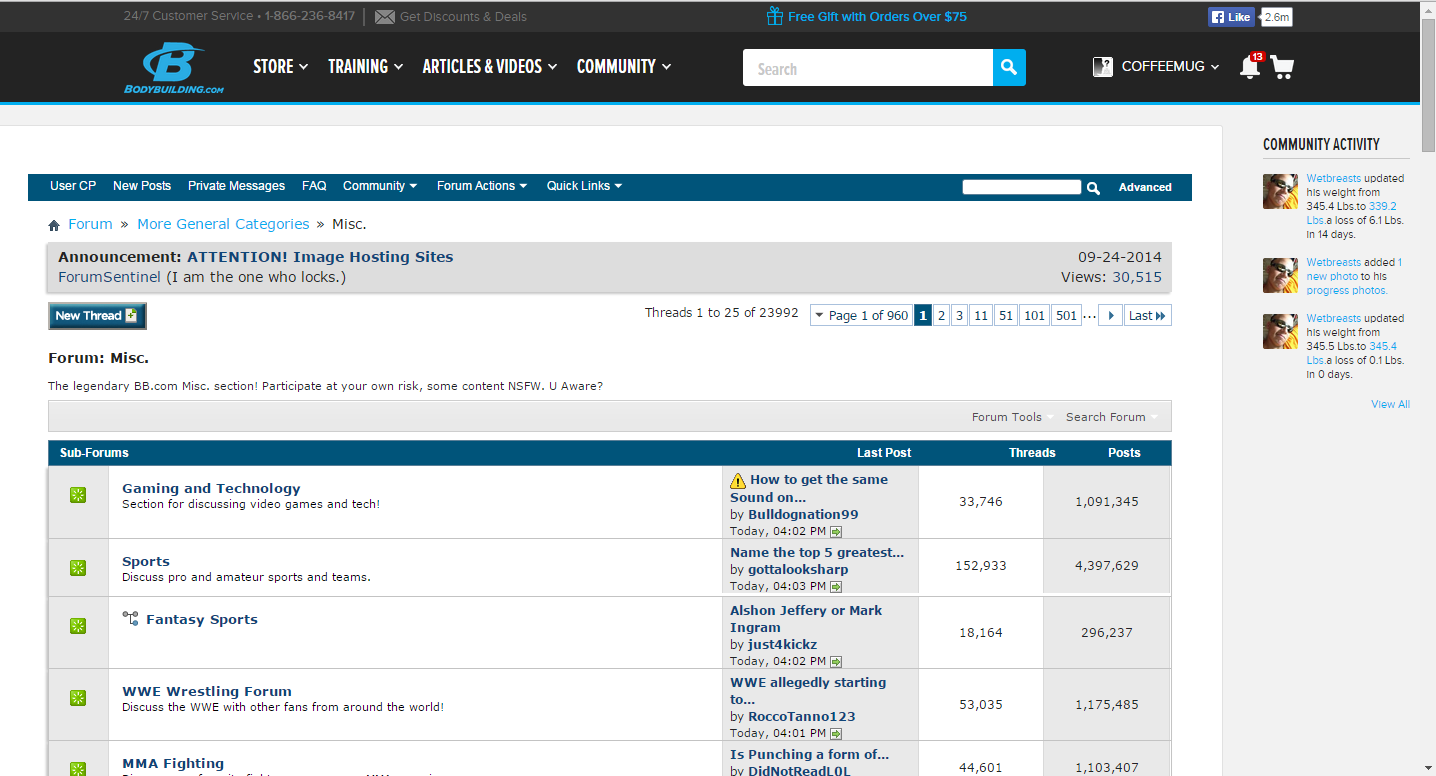Click the envelope Get Discounts icon
The width and height of the screenshot is (1436, 776).
[x=385, y=17]
